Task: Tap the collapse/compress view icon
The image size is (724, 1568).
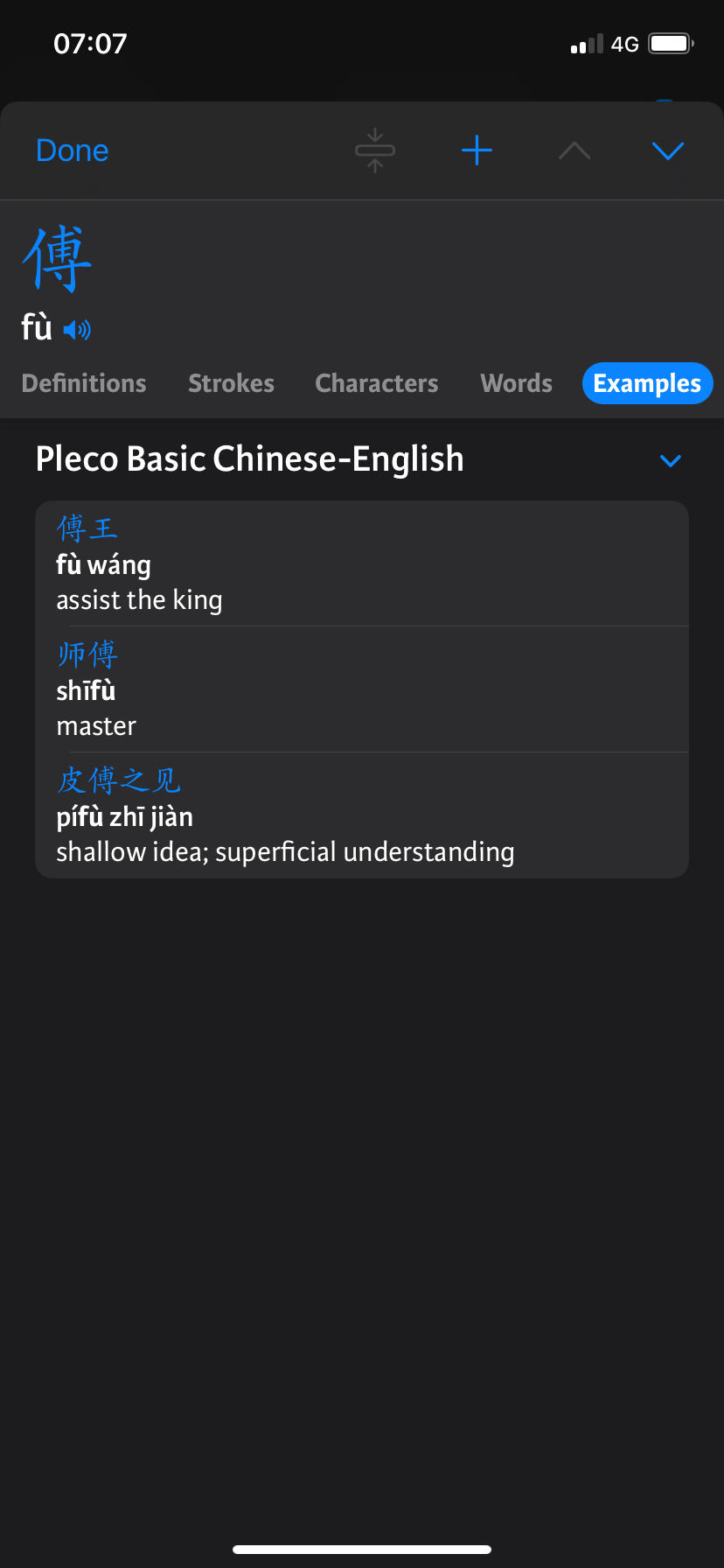Action: coord(375,150)
